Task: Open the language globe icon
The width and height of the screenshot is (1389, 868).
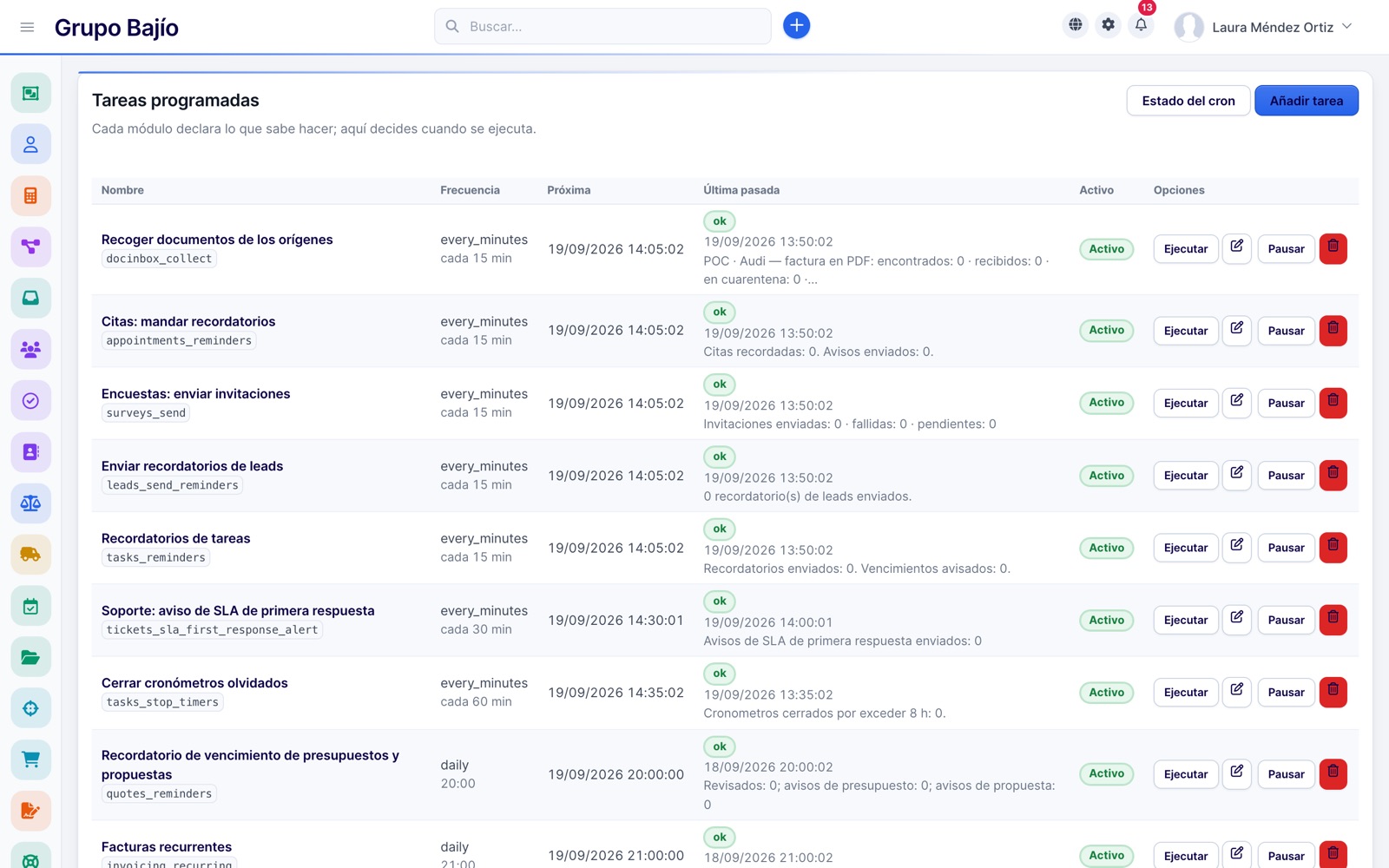Action: (1076, 25)
